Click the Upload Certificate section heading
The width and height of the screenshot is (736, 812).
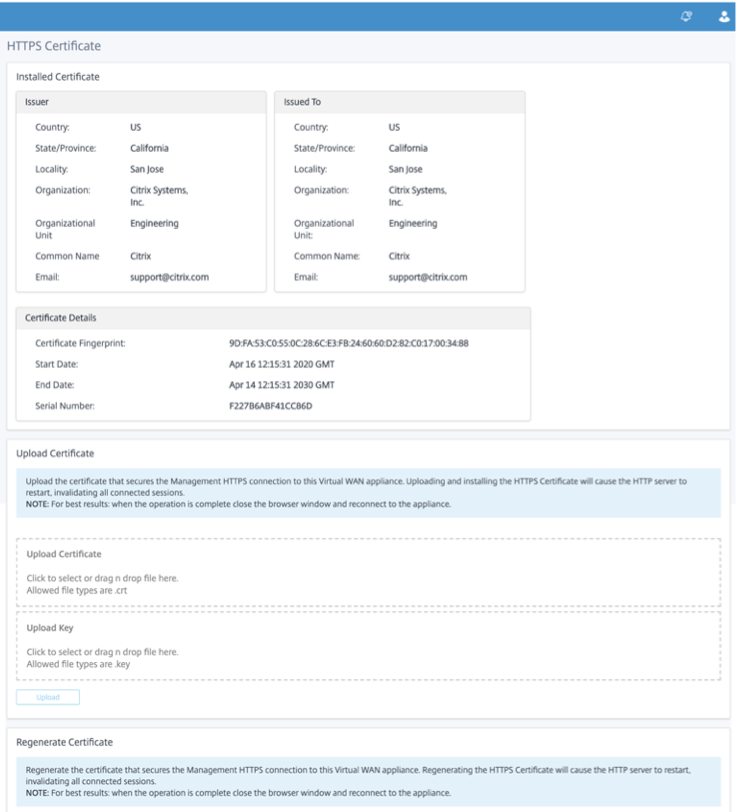point(55,454)
